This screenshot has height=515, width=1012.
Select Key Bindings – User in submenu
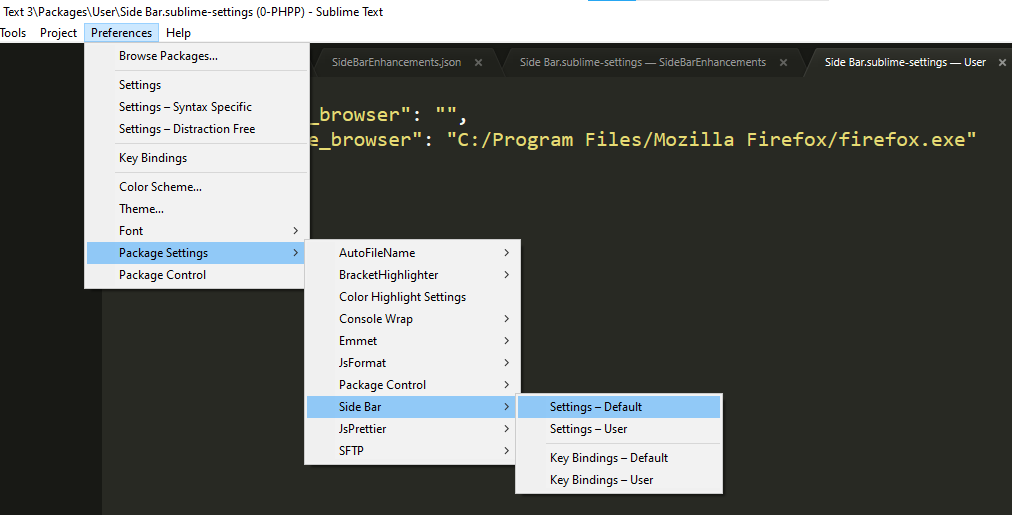coord(601,480)
